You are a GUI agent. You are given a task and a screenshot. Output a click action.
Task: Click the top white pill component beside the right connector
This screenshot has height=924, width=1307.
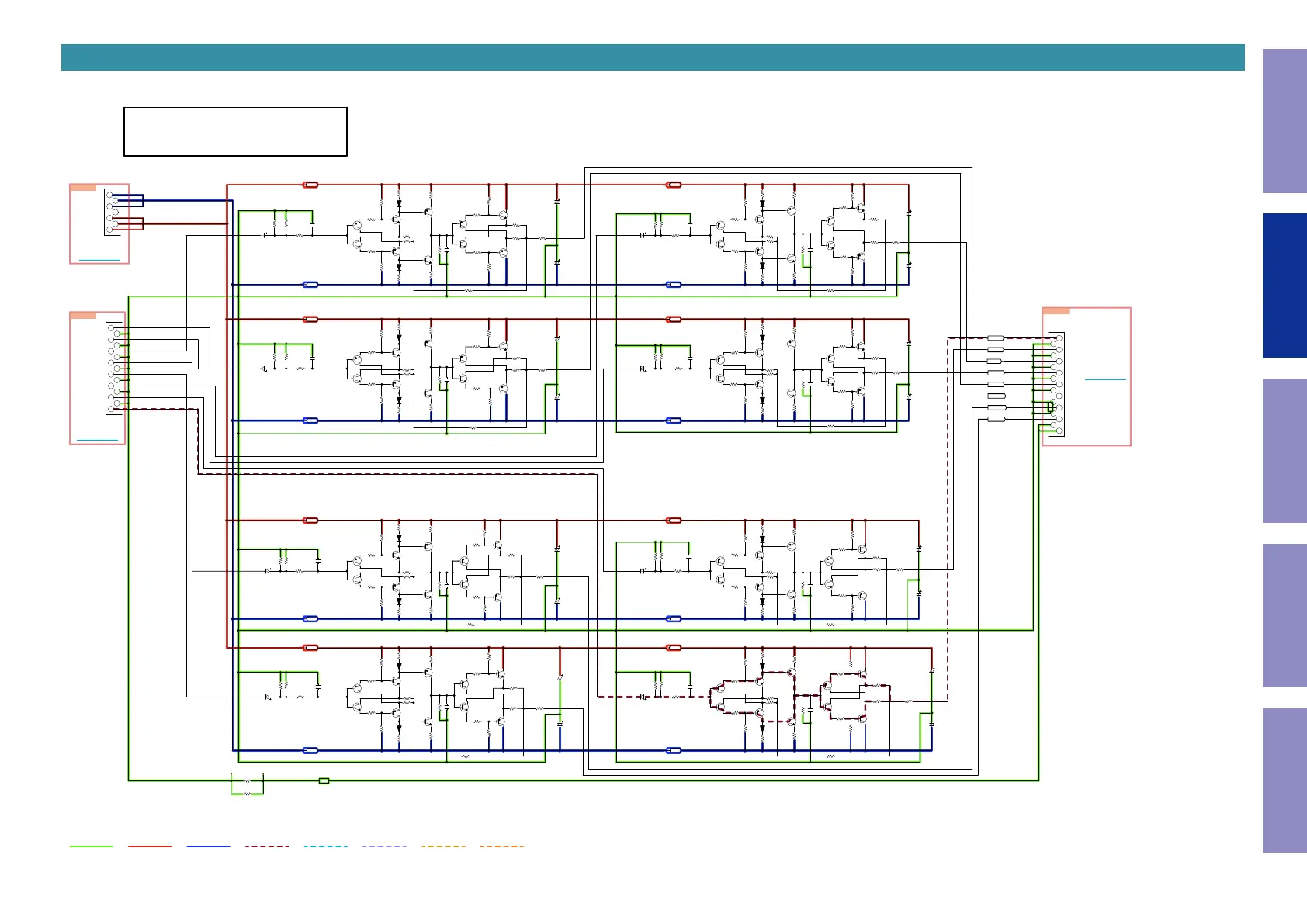click(996, 338)
